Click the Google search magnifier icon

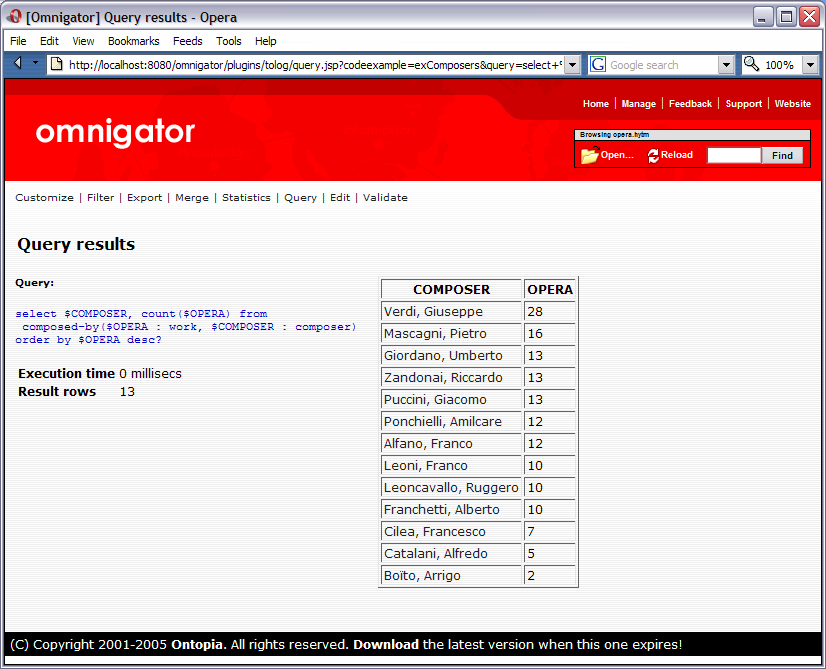click(597, 63)
